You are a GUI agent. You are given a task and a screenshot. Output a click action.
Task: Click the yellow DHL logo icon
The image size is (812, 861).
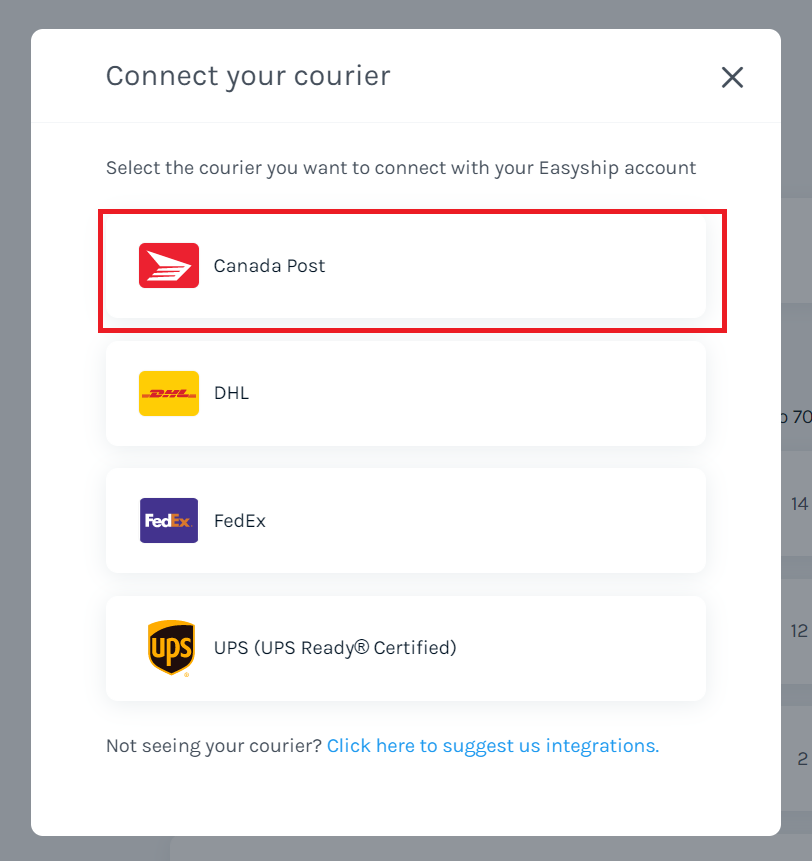168,393
